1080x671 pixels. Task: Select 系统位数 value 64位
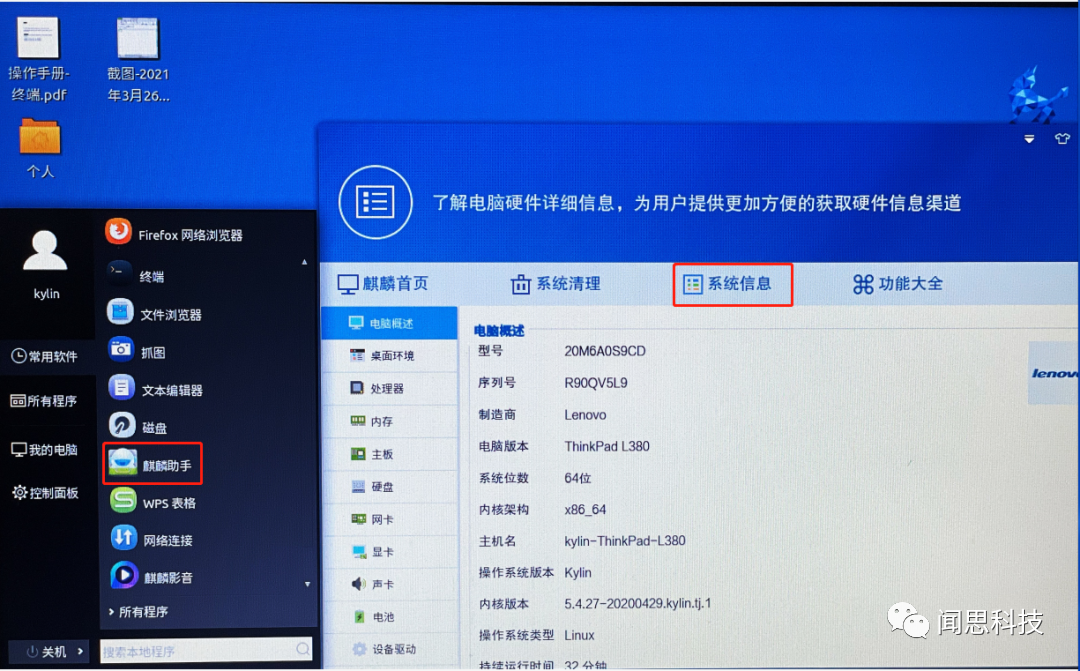[x=577, y=478]
